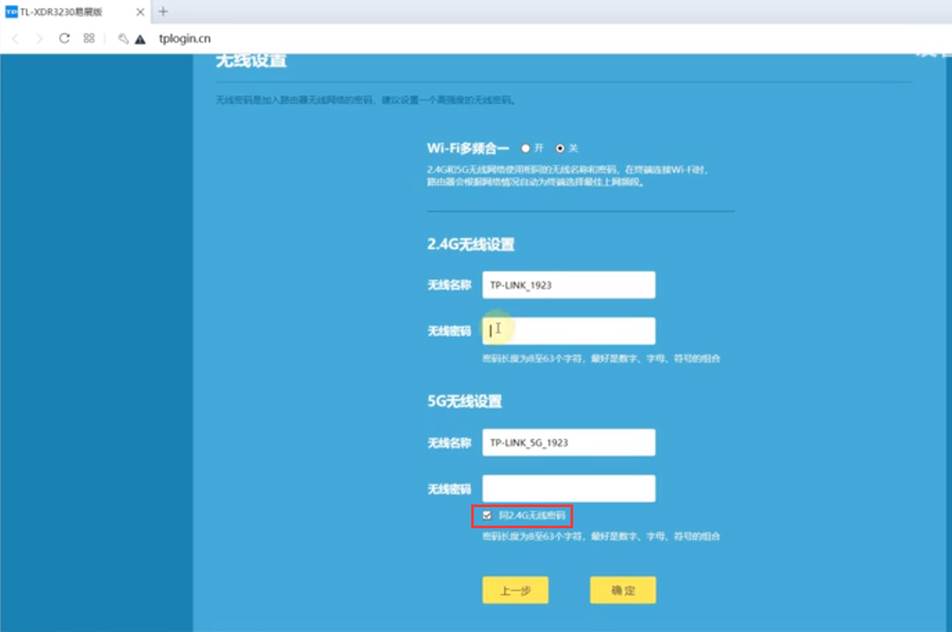Select the 关 radio for Wi-Fi多频合一
952x632 pixels.
pyautogui.click(x=560, y=148)
